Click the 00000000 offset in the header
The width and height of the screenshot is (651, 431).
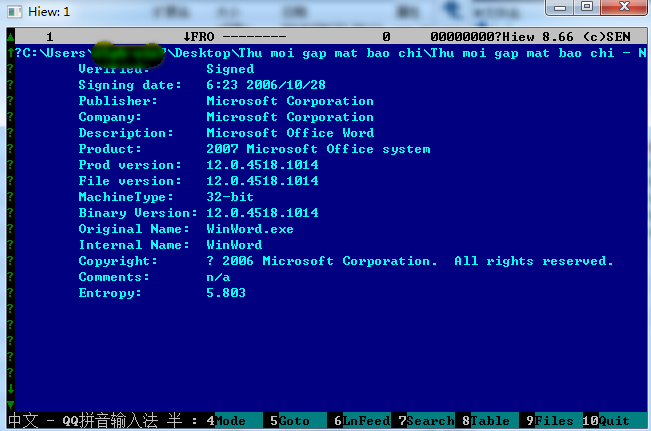click(462, 37)
